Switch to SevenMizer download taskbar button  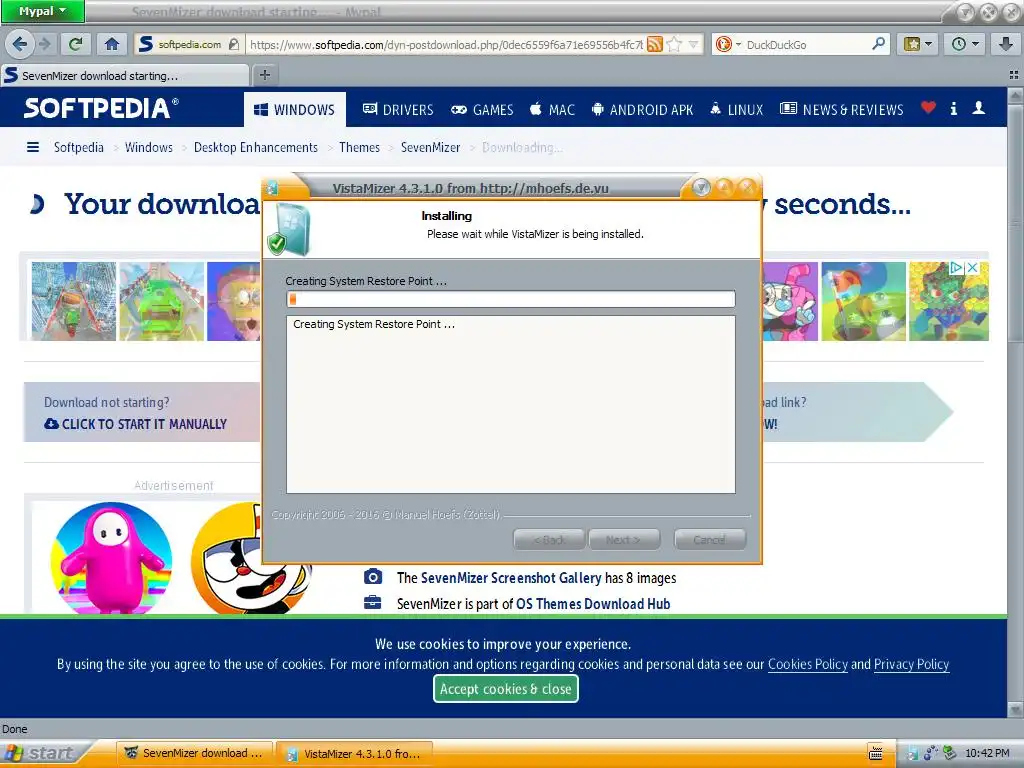click(x=195, y=754)
